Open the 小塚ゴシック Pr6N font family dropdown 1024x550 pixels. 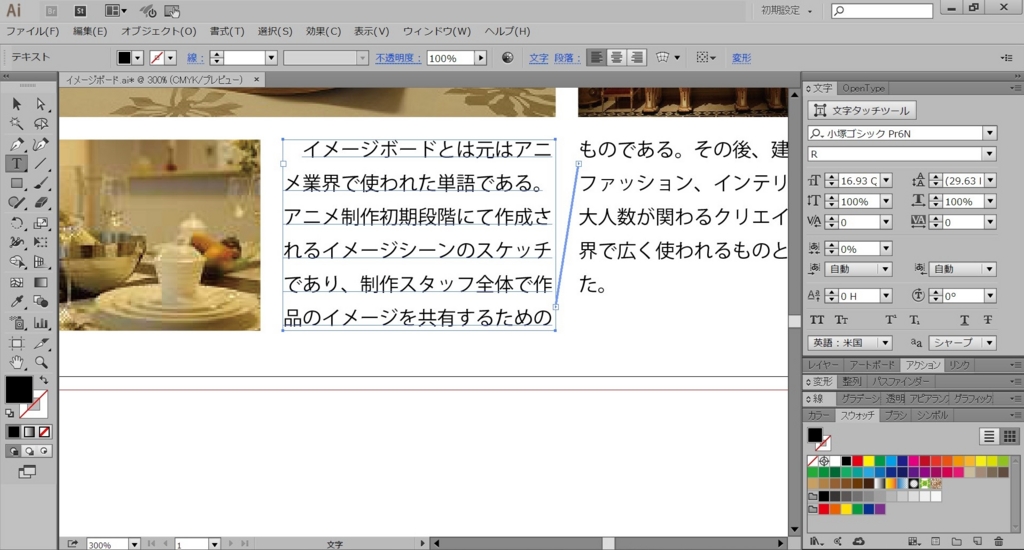(989, 133)
